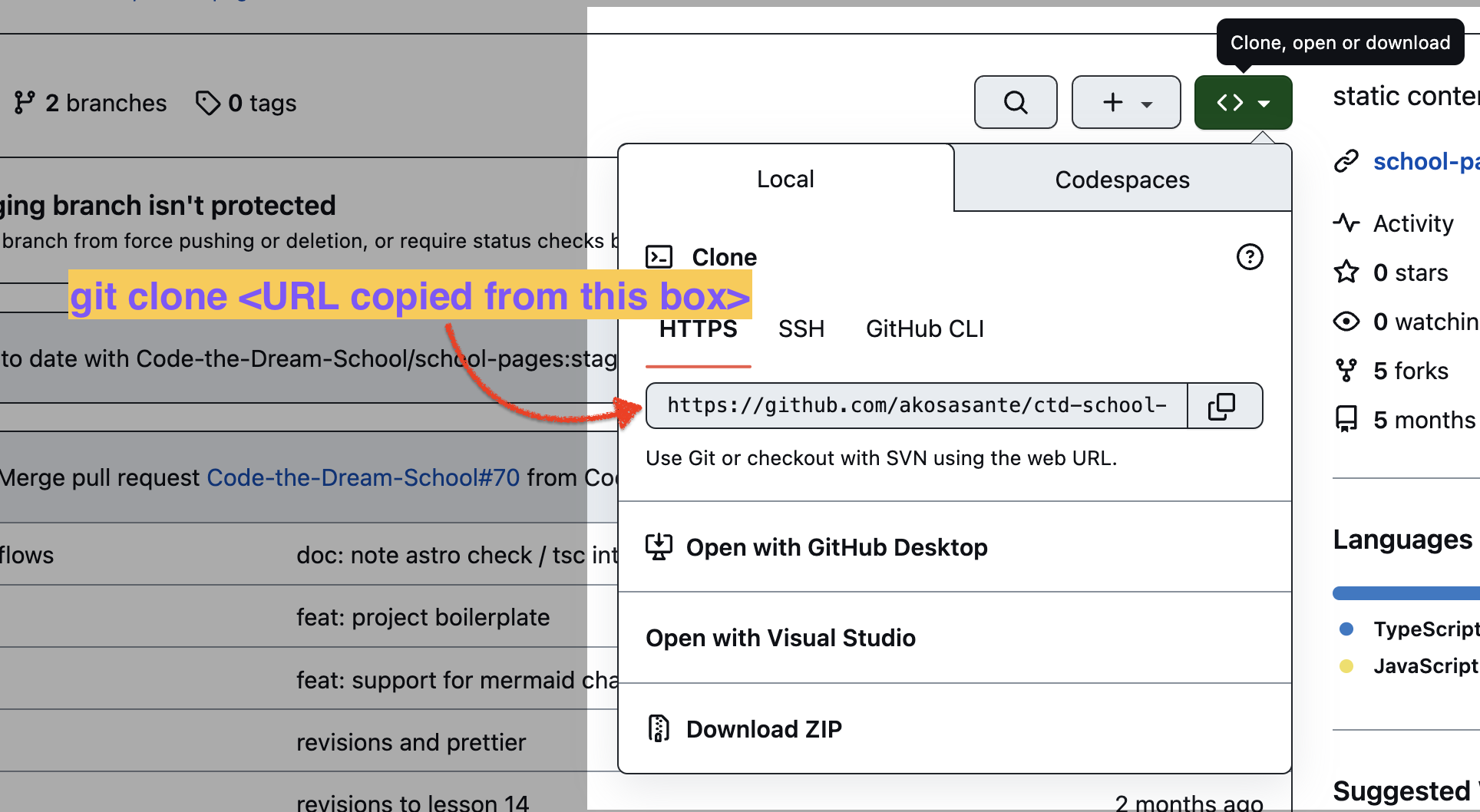Click the fork icon
Image resolution: width=1480 pixels, height=812 pixels.
(x=1346, y=370)
